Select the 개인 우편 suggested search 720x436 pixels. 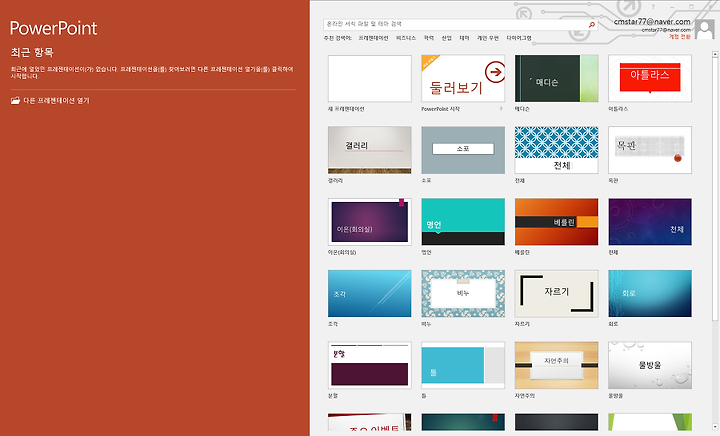click(488, 38)
